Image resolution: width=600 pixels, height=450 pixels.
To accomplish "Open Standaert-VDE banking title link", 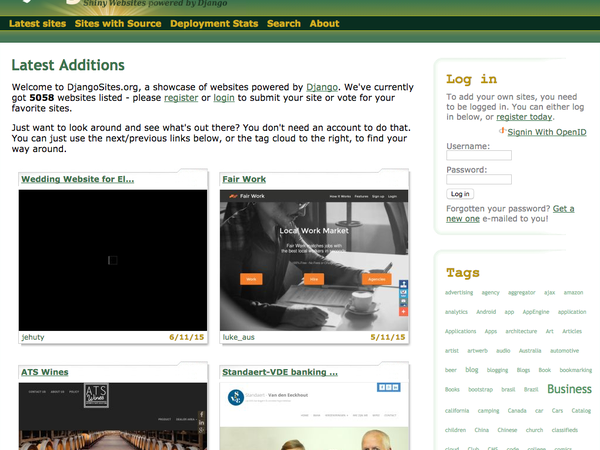I will [x=280, y=372].
